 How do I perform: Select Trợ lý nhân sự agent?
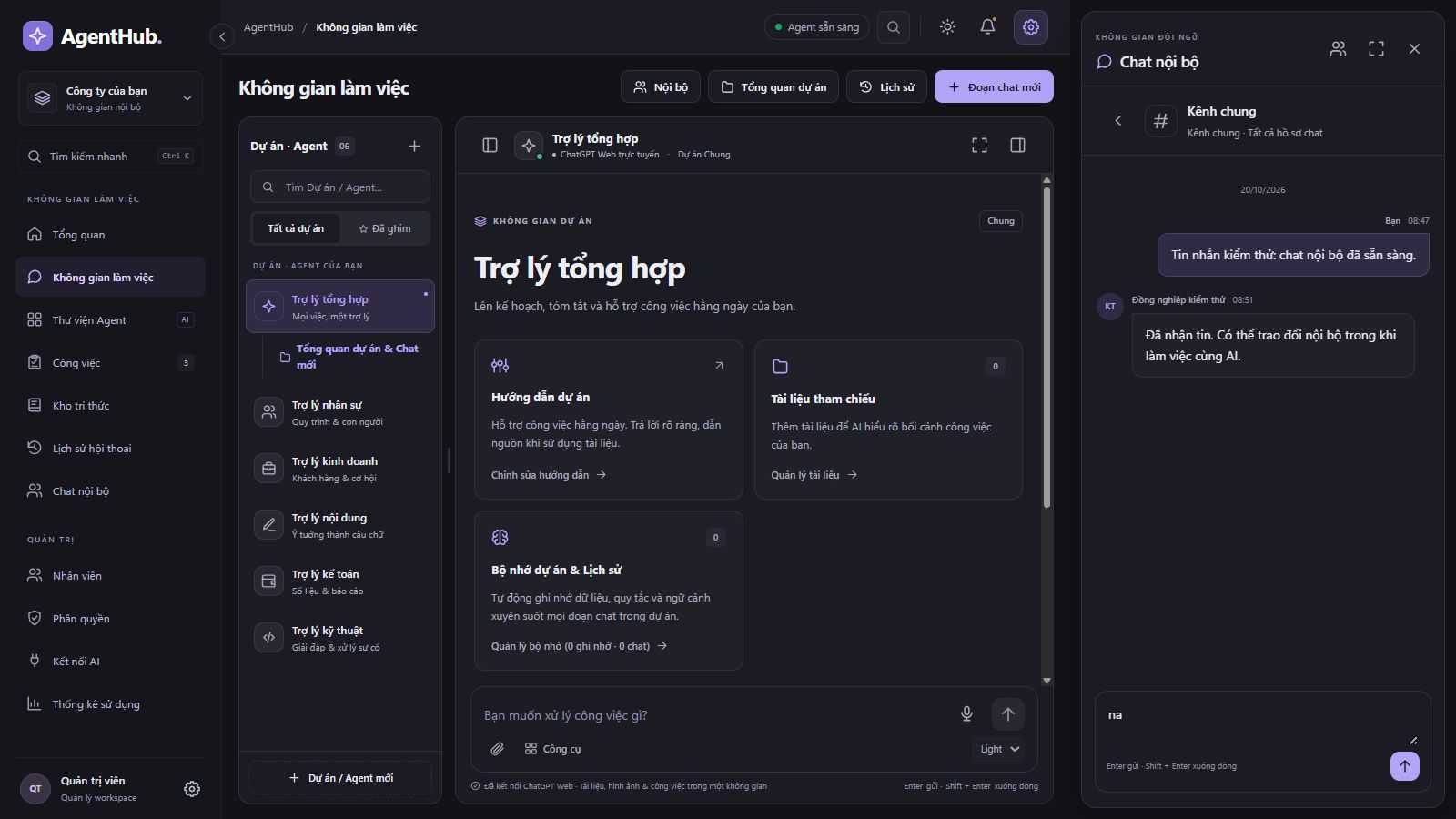pos(340,412)
